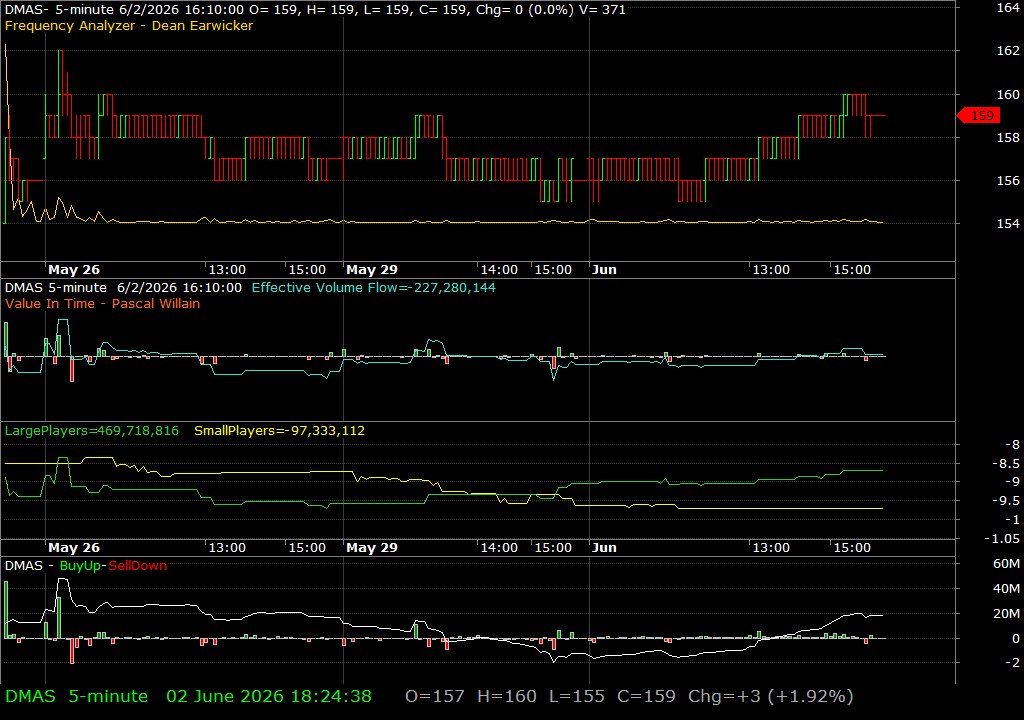Click 'Chg=+3 (+1.92%)' in status bar
The height and width of the screenshot is (720, 1024).
pos(771,696)
